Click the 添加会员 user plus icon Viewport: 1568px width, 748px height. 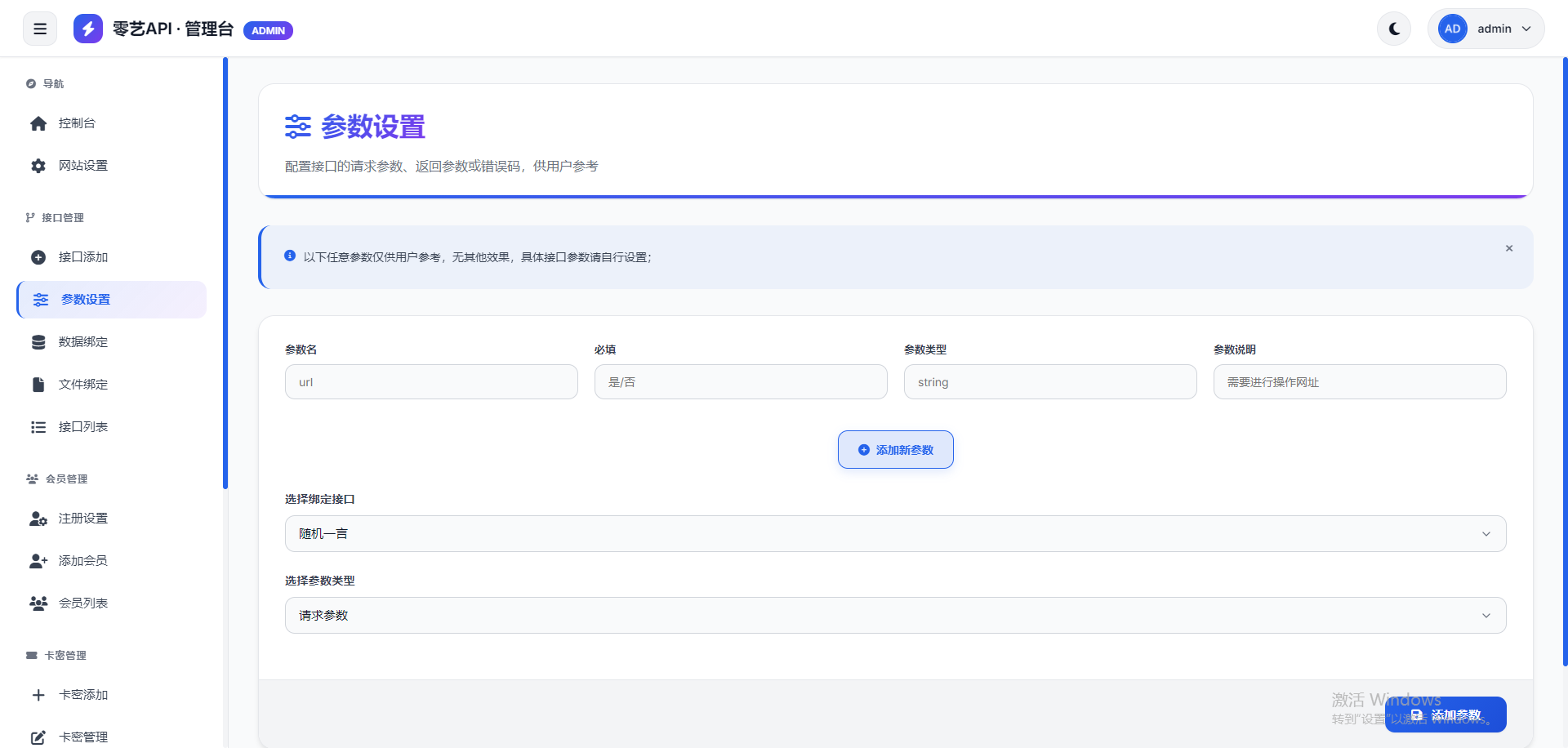tap(38, 561)
